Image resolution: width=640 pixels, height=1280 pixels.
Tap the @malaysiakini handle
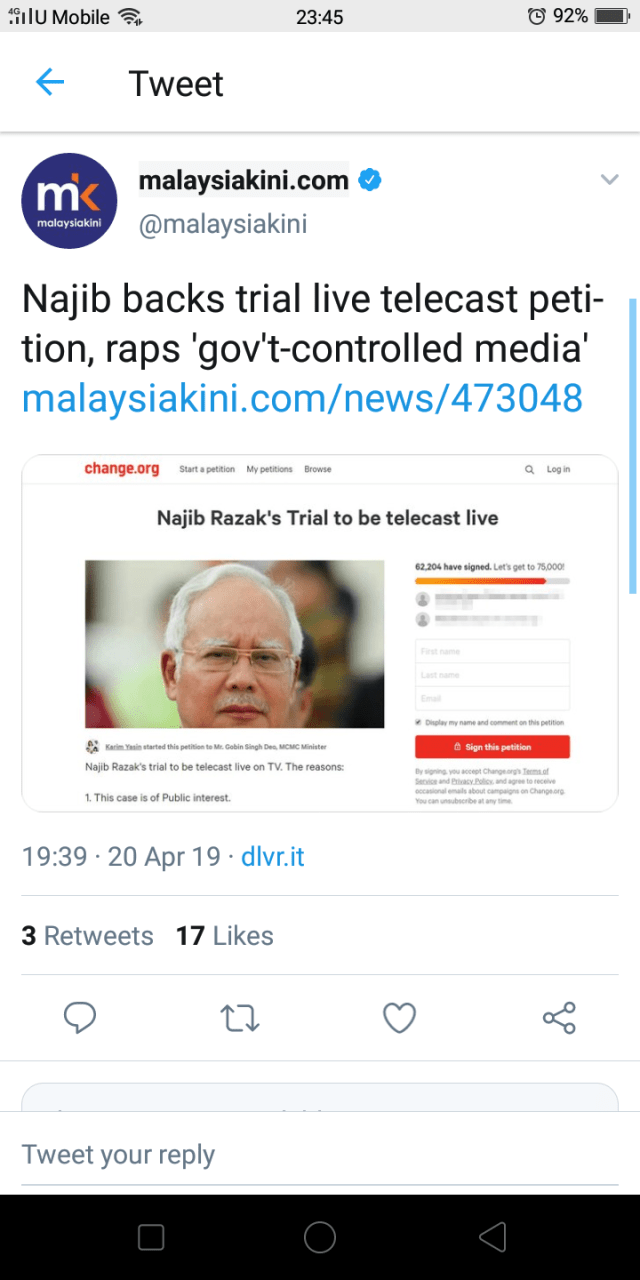click(223, 224)
